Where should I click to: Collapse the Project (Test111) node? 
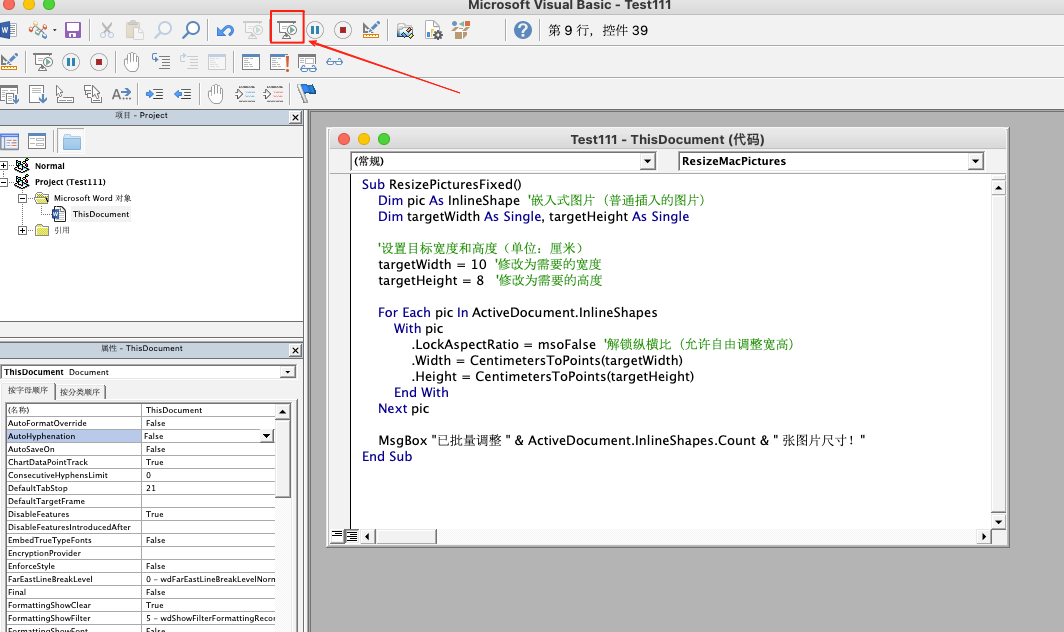[x=4, y=182]
